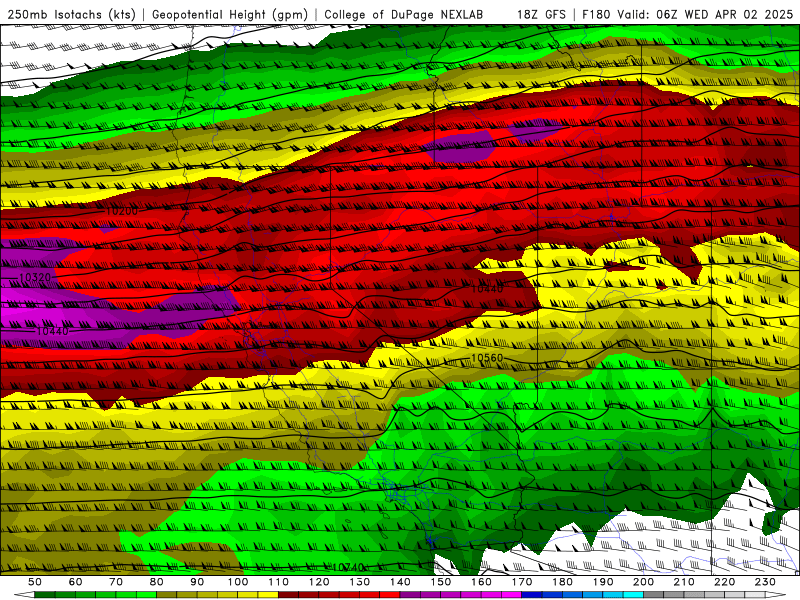Click the 10320 height contour label
The image size is (800, 600).
(35, 278)
